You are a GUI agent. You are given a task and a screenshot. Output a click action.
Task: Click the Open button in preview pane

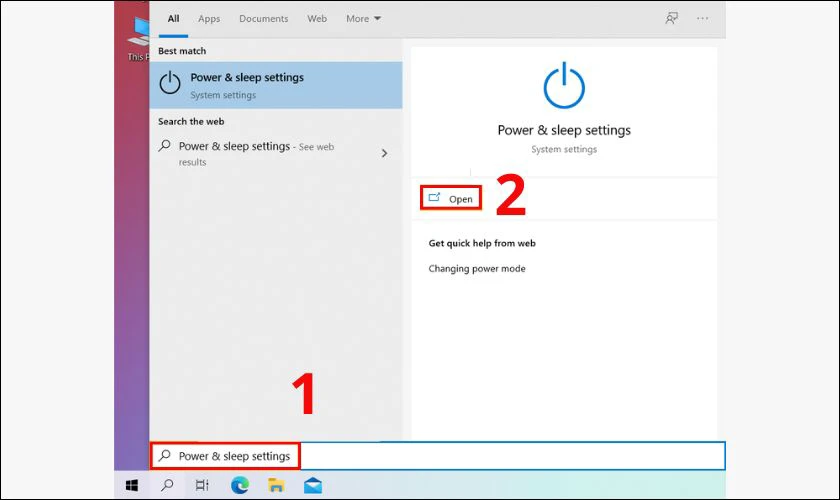pyautogui.click(x=451, y=198)
